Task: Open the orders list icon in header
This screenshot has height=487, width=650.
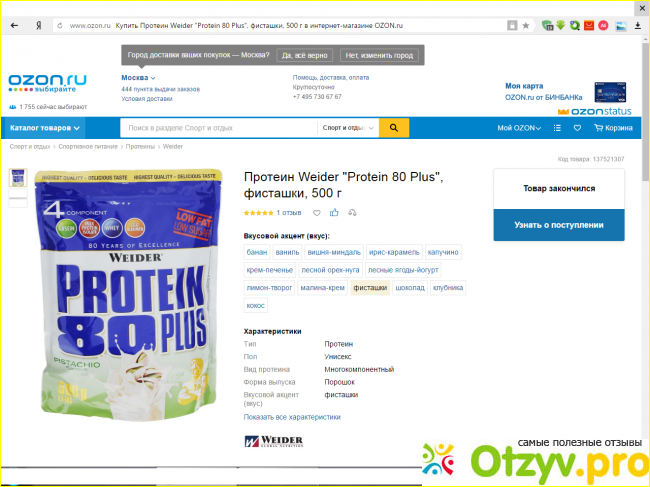Action: [557, 128]
